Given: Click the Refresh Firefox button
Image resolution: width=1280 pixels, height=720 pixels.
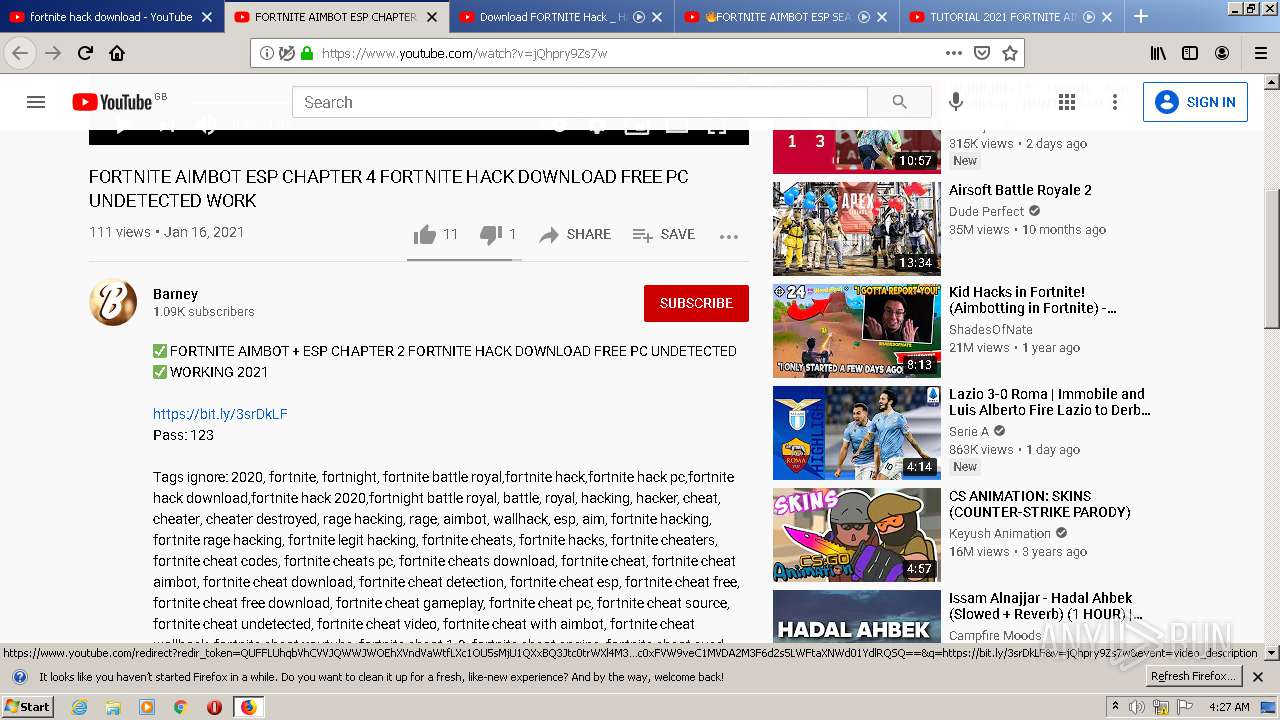Looking at the screenshot, I should 1194,677.
